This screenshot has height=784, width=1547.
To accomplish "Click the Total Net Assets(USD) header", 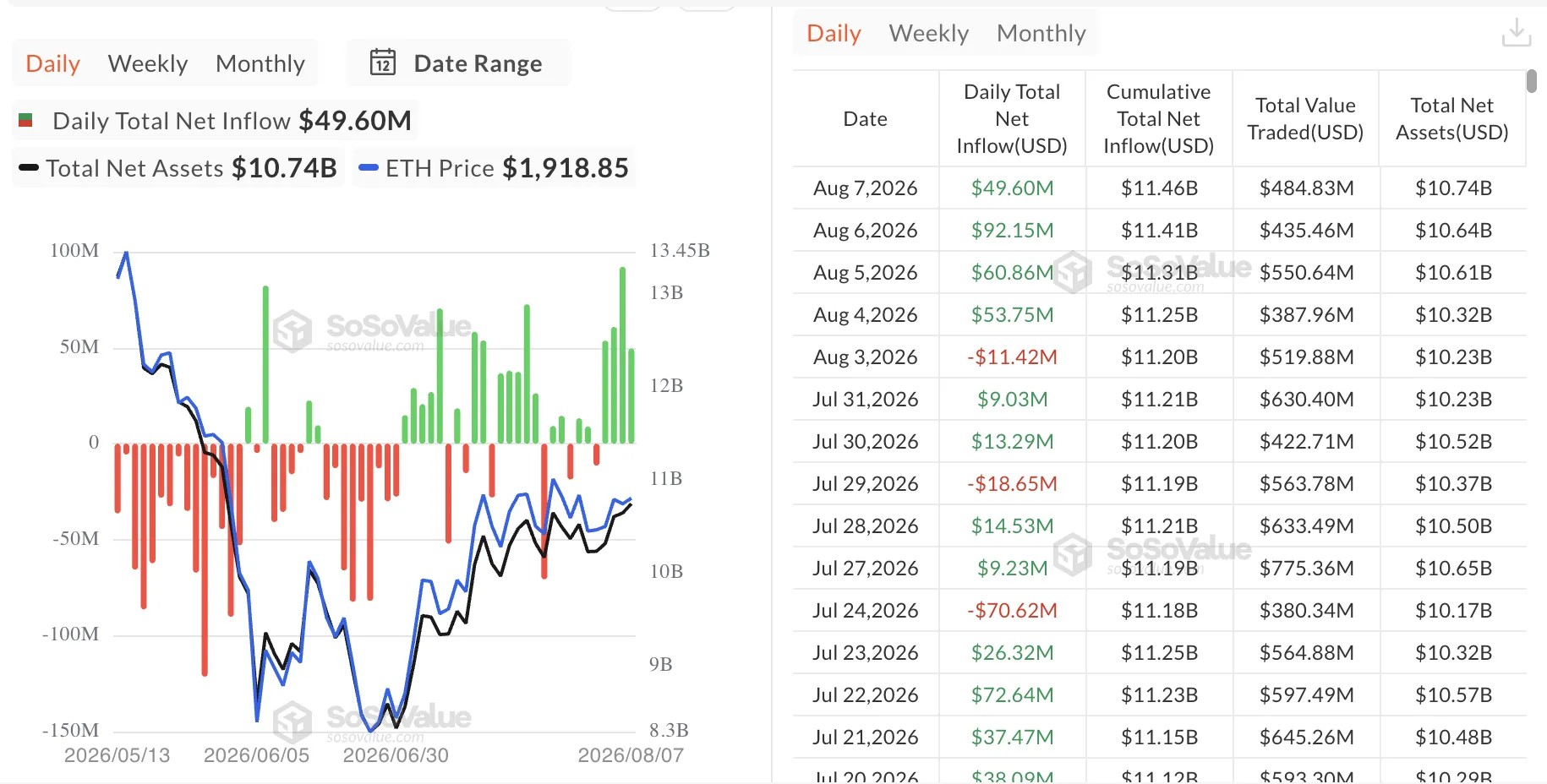I will coord(1452,118).
